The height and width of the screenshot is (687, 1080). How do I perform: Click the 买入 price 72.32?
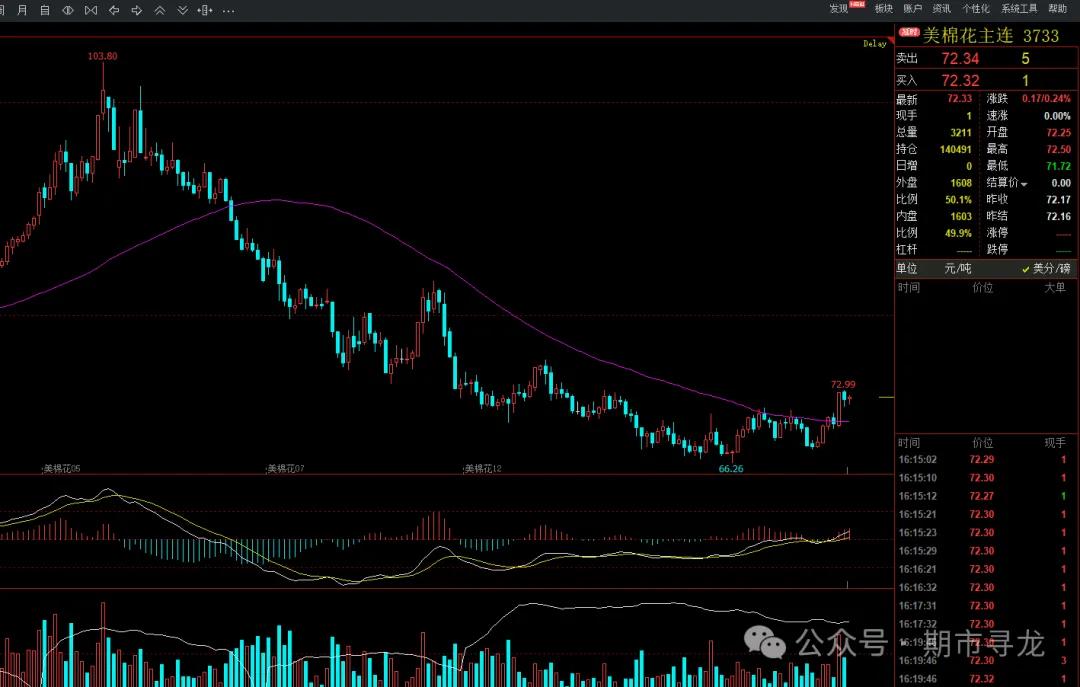960,80
